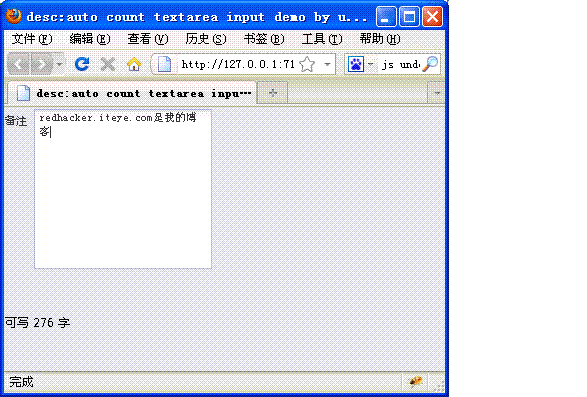This screenshot has height=397, width=587.
Task: Open the 书签(B) menu
Action: (264, 39)
